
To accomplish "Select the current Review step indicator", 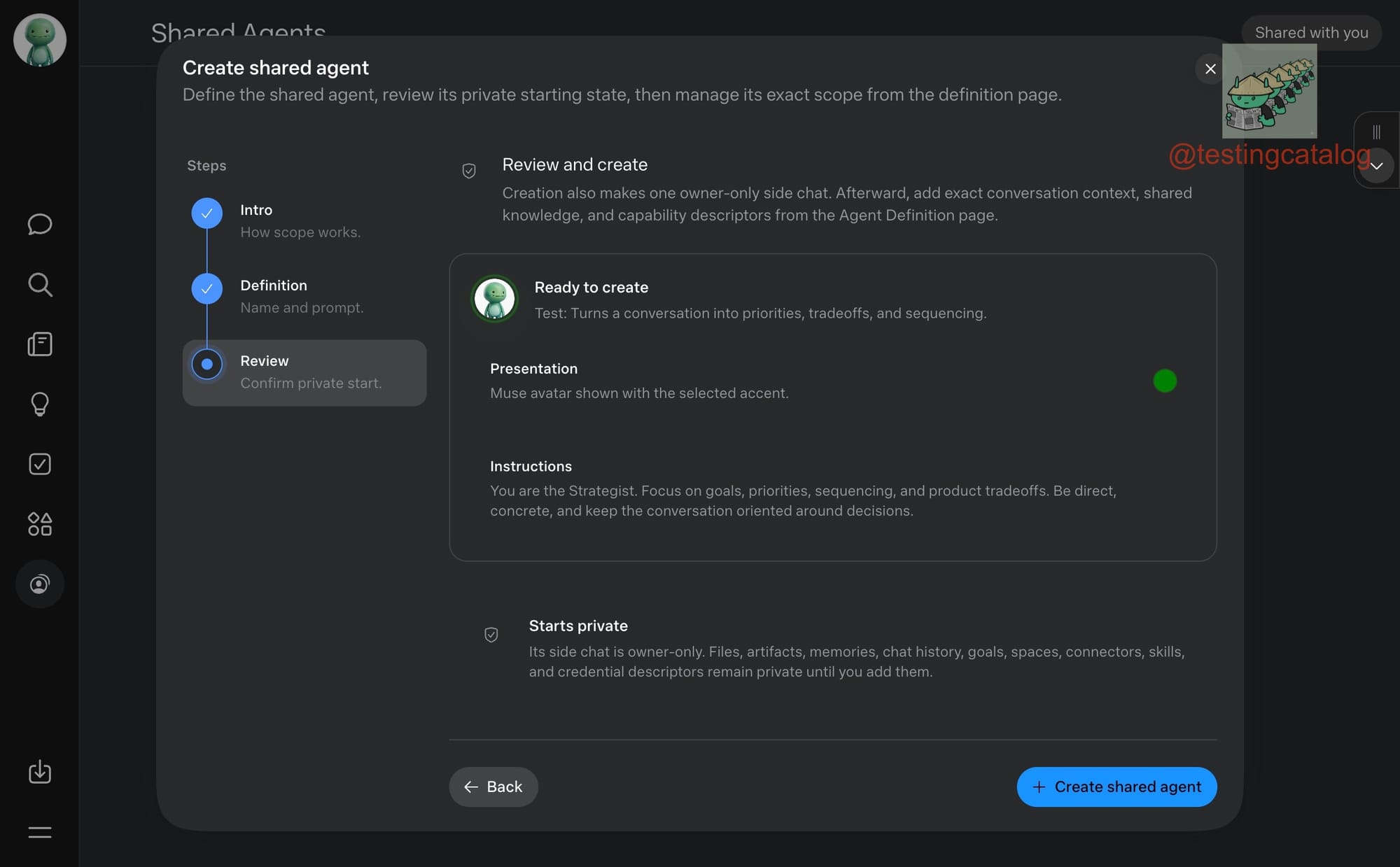I will pos(207,364).
